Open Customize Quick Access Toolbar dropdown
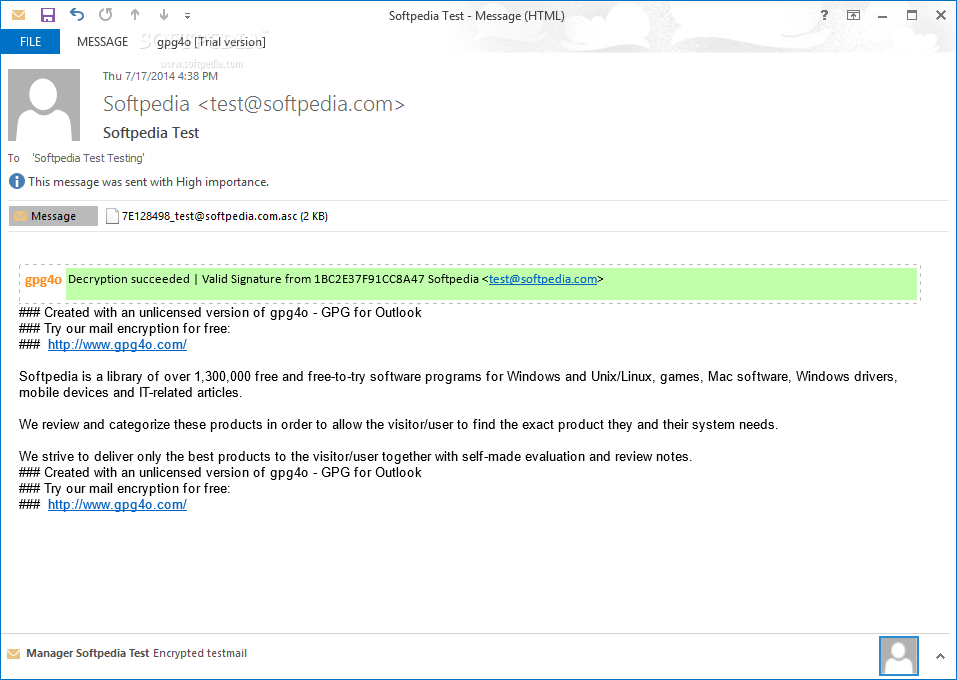 (x=187, y=16)
